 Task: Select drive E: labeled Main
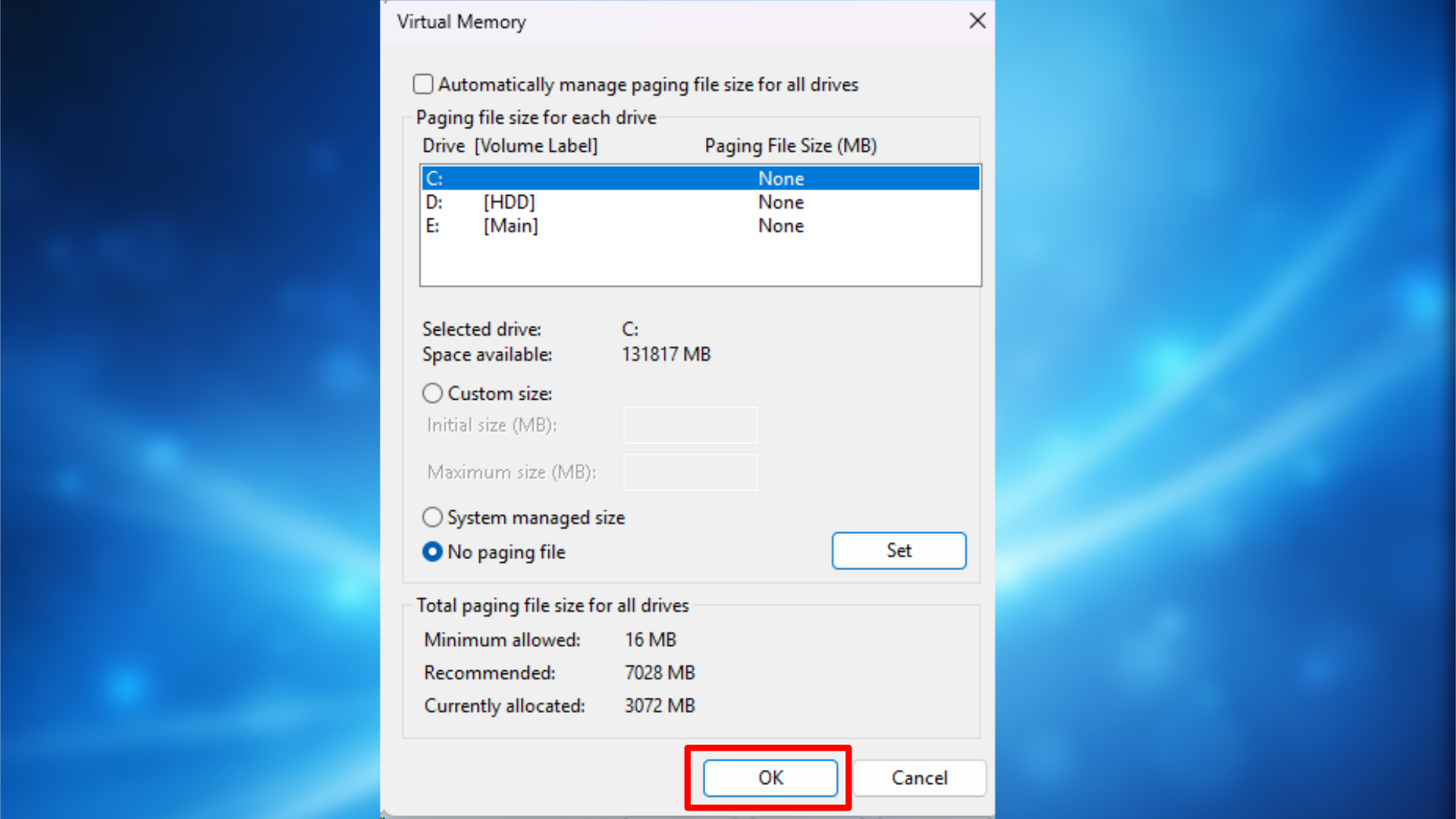point(531,225)
